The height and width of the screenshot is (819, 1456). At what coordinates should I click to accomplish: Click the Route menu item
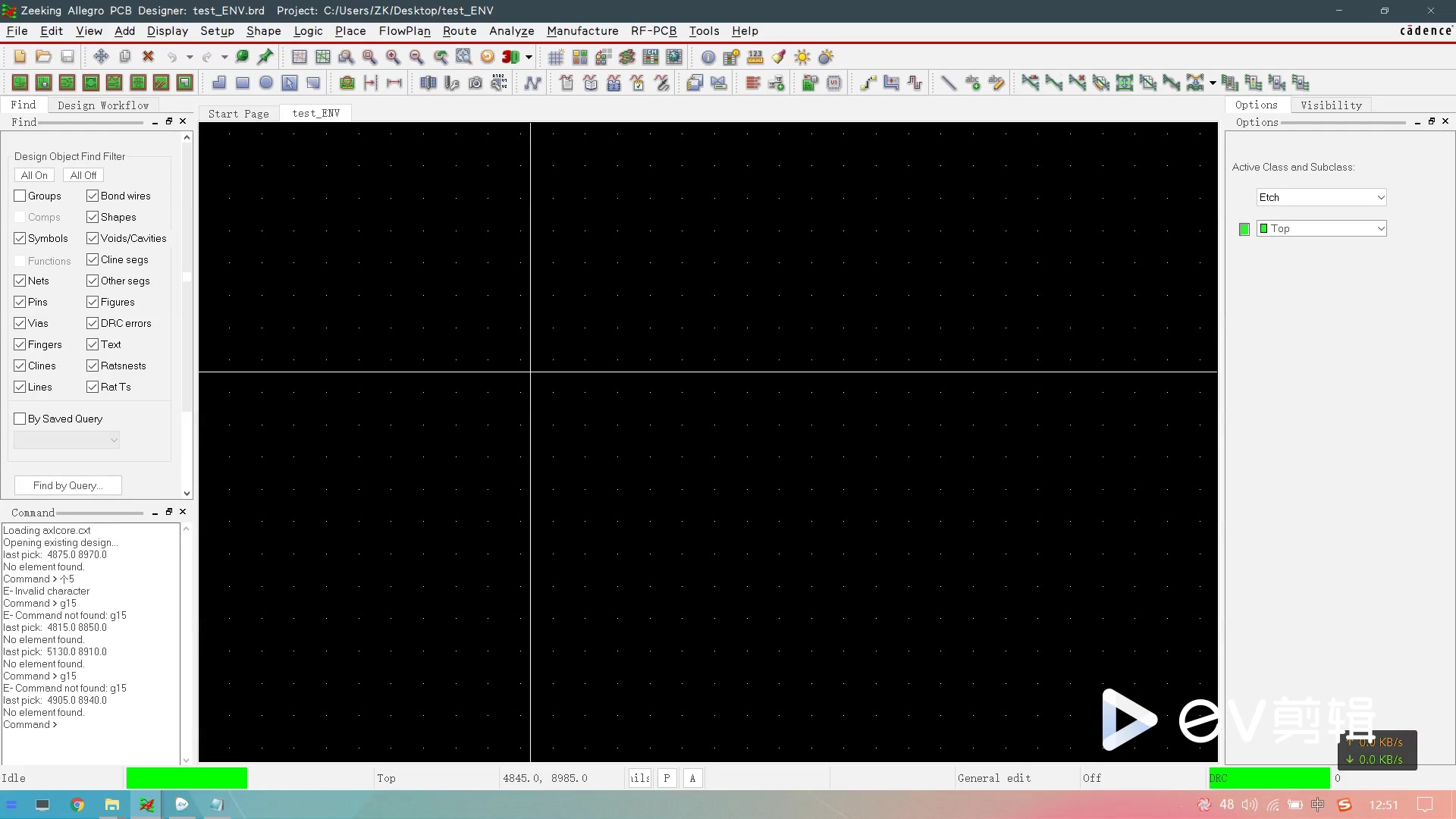[x=459, y=31]
